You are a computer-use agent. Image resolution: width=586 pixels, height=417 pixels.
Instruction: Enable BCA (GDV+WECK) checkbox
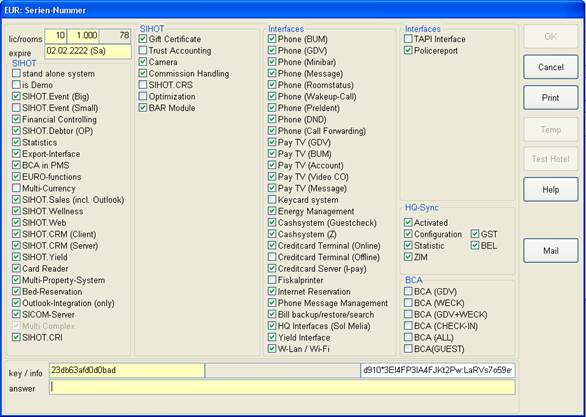[408, 315]
